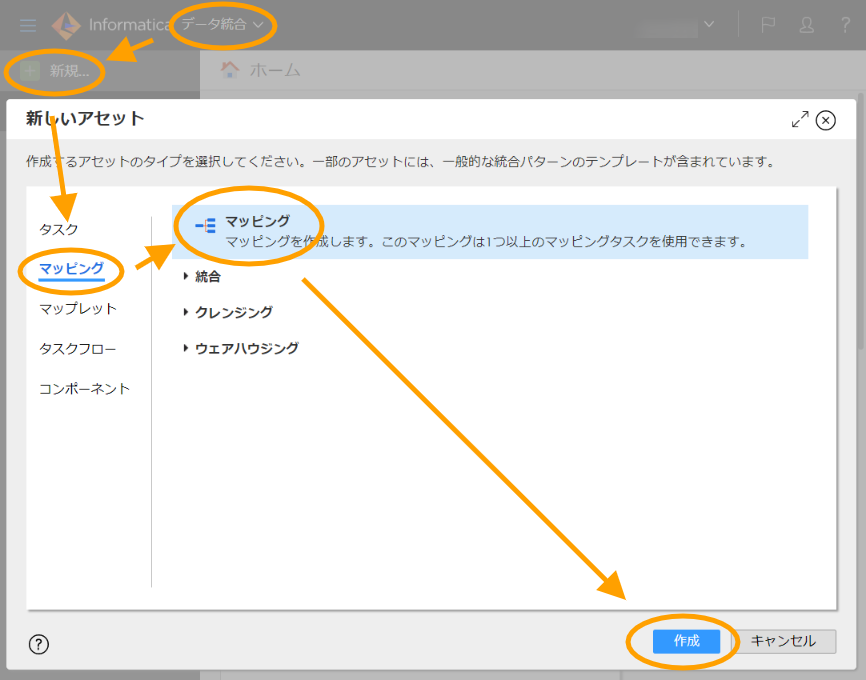This screenshot has width=866, height=680.
Task: Click the ホーム page title text
Action: click(x=275, y=71)
